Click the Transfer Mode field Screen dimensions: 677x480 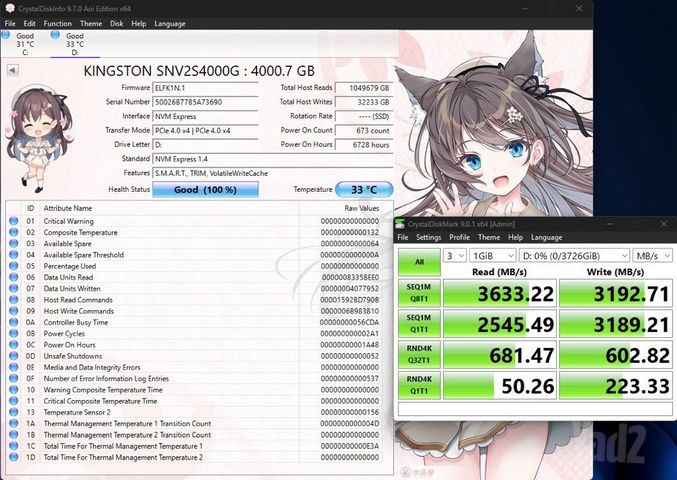206,130
